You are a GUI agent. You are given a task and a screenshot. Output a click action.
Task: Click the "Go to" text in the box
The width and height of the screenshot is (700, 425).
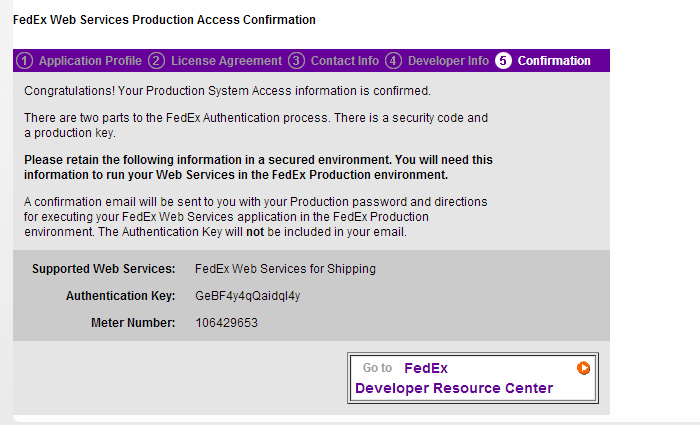(377, 368)
